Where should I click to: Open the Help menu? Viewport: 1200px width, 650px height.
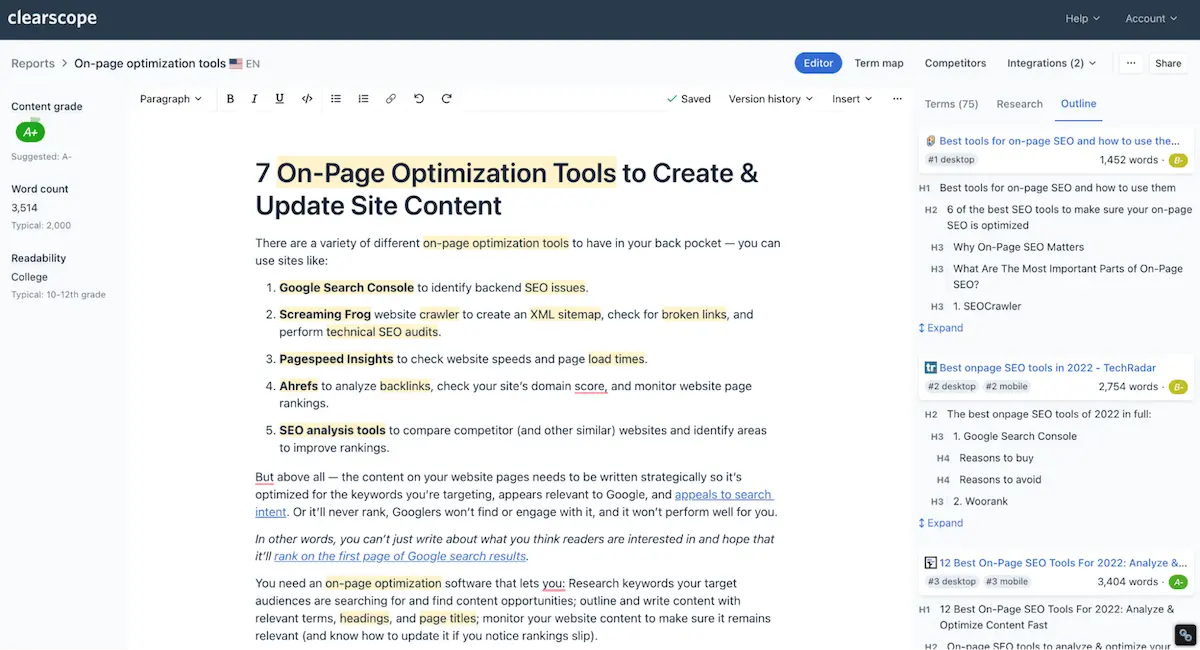point(1083,18)
